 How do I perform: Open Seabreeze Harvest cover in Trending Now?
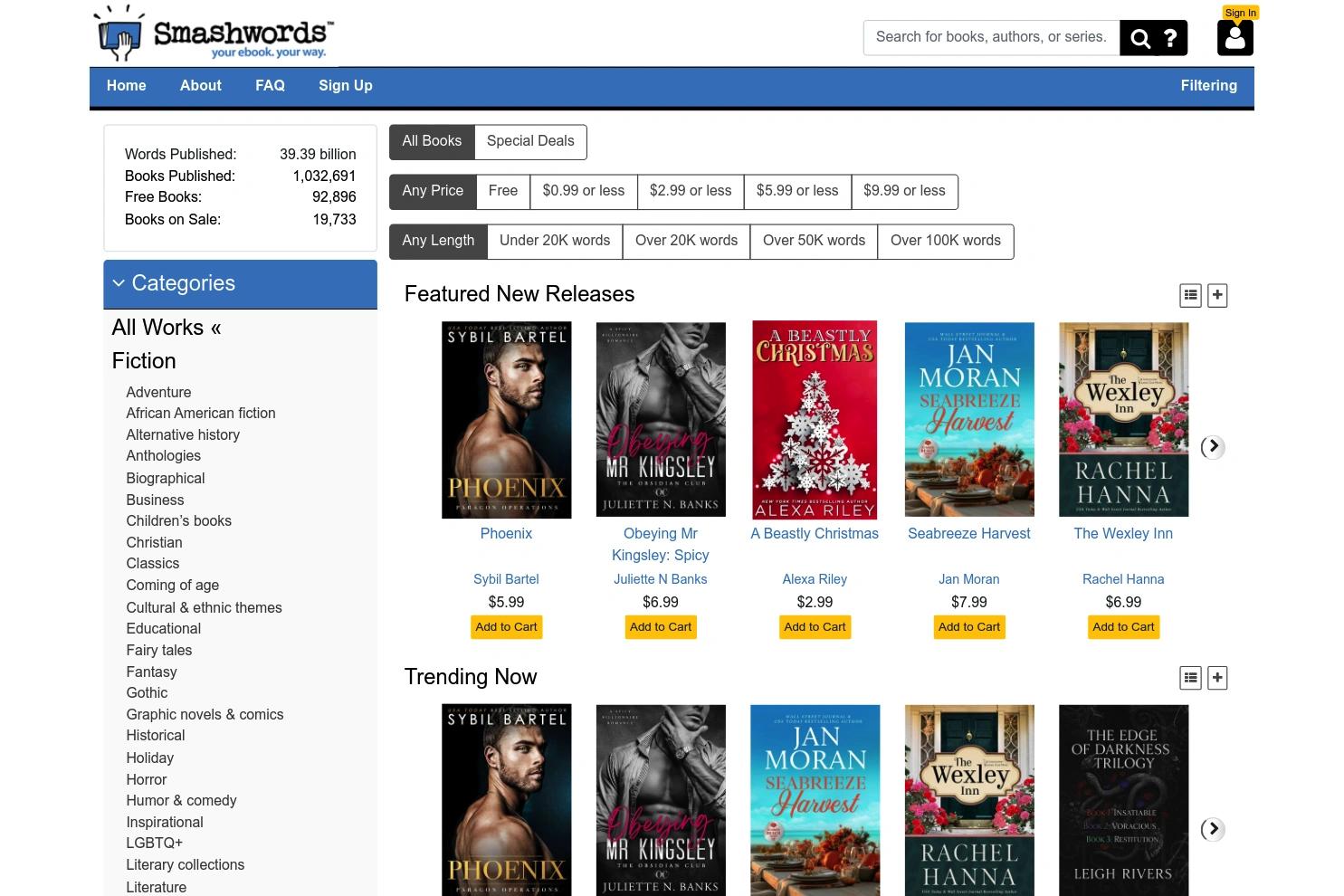pyautogui.click(x=815, y=800)
